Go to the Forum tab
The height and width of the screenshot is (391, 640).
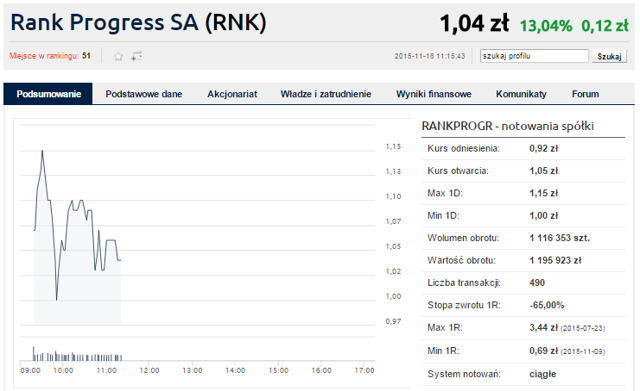(585, 94)
